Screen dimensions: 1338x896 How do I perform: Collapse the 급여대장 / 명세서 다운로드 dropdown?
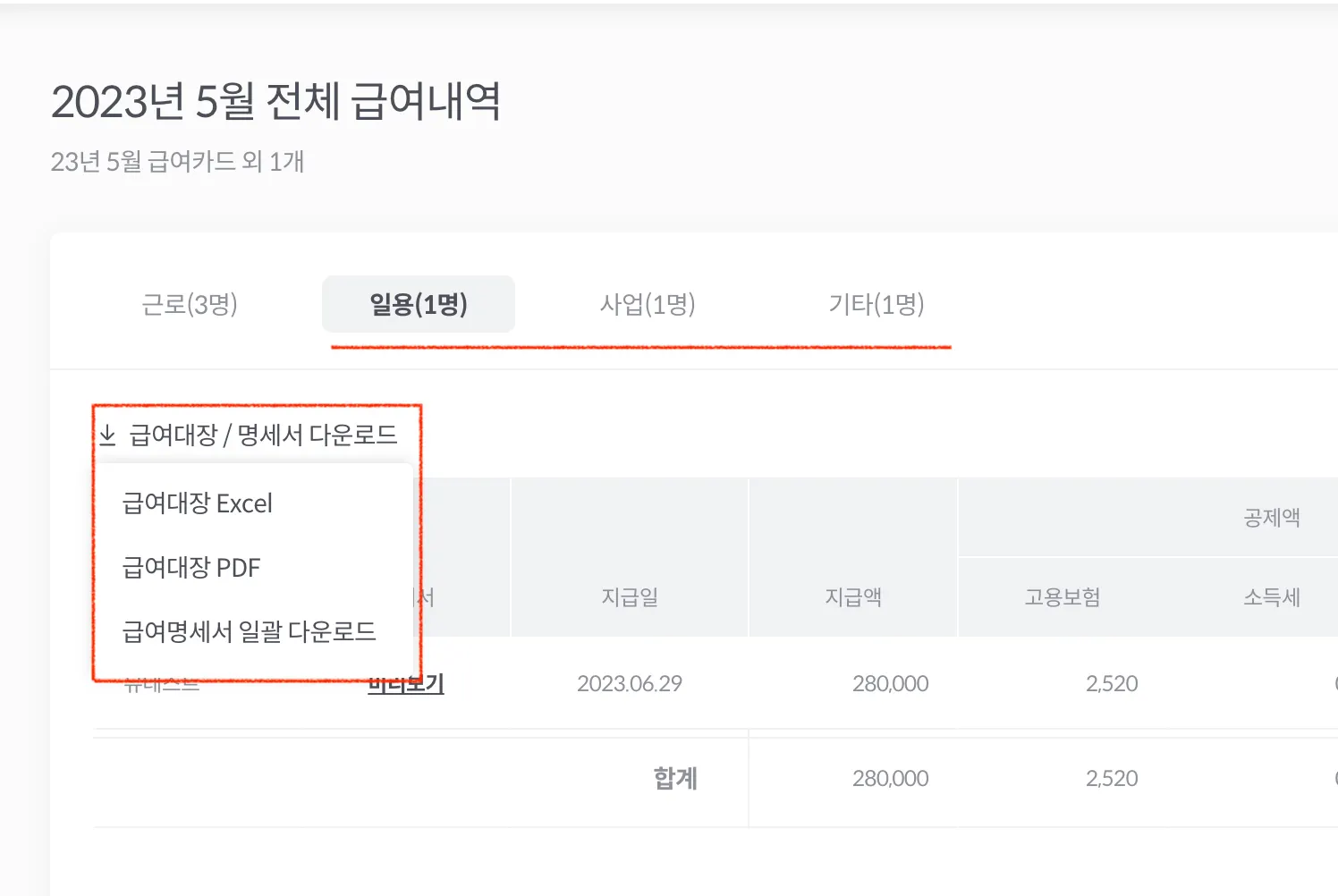click(263, 435)
